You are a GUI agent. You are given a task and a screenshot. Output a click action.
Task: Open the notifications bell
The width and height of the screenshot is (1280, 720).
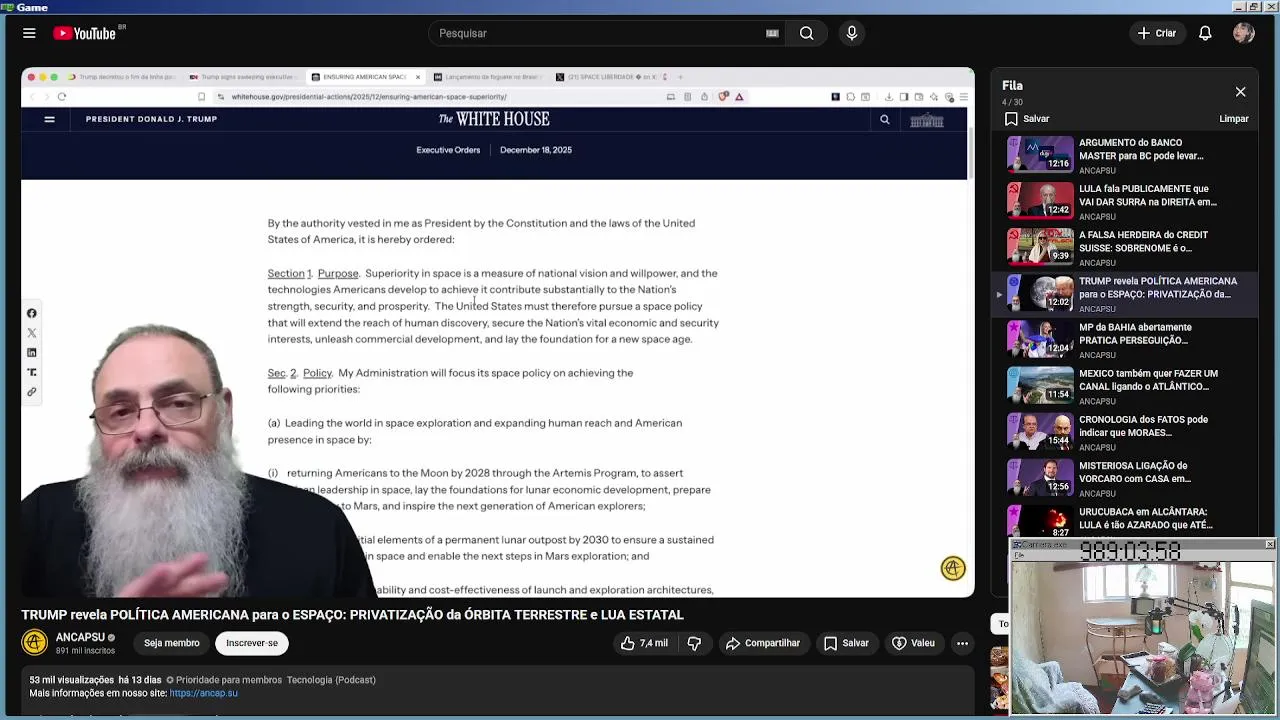click(1205, 33)
